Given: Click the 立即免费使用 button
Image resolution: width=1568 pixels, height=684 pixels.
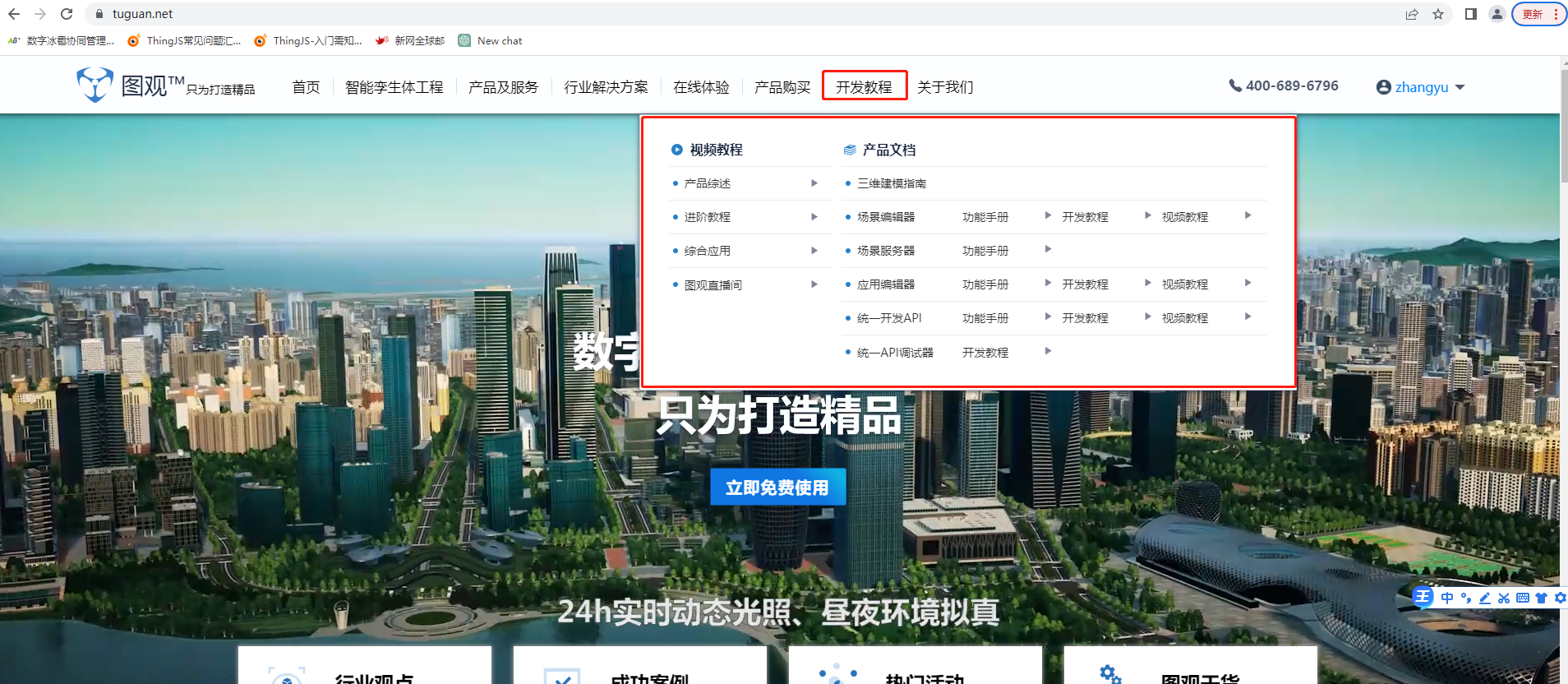Looking at the screenshot, I should (777, 488).
